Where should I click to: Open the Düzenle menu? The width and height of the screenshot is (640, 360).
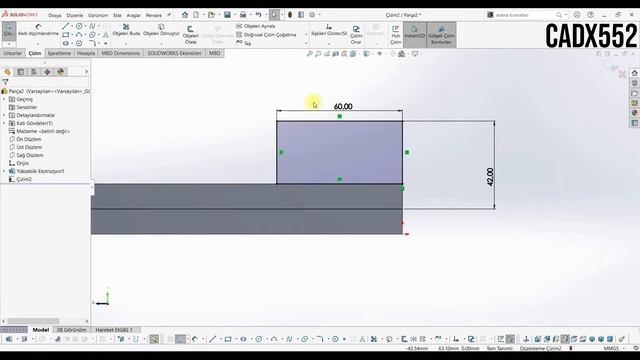(x=75, y=15)
